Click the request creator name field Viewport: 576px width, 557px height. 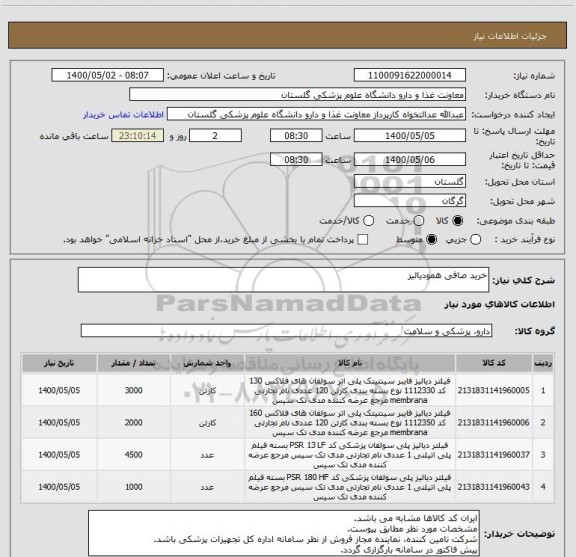click(x=316, y=114)
